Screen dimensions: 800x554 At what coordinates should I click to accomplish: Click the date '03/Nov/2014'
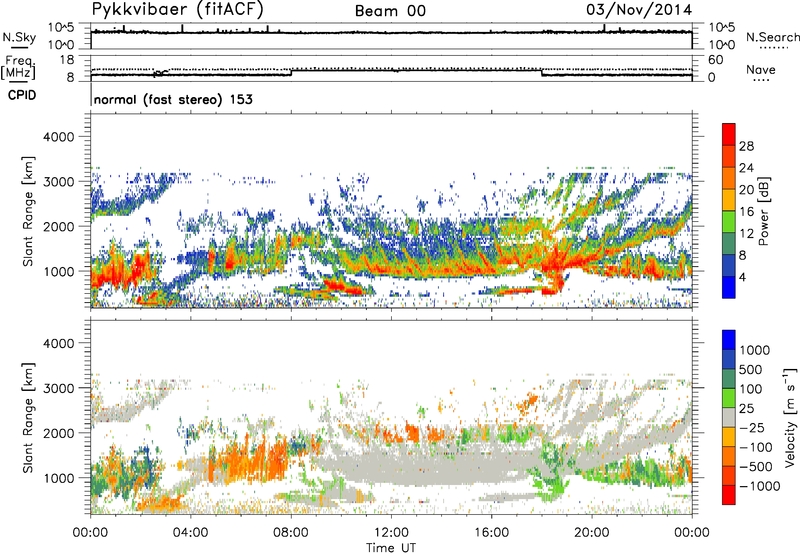pyautogui.click(x=639, y=10)
